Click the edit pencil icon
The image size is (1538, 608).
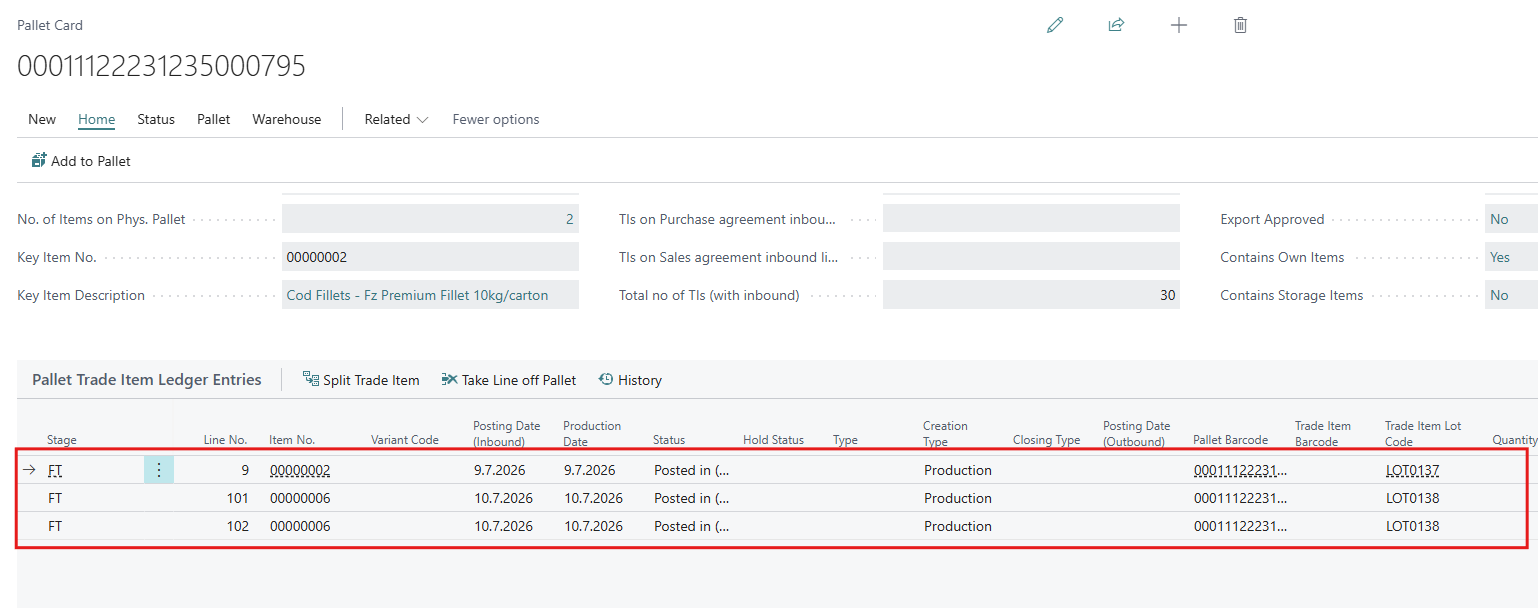[1055, 25]
